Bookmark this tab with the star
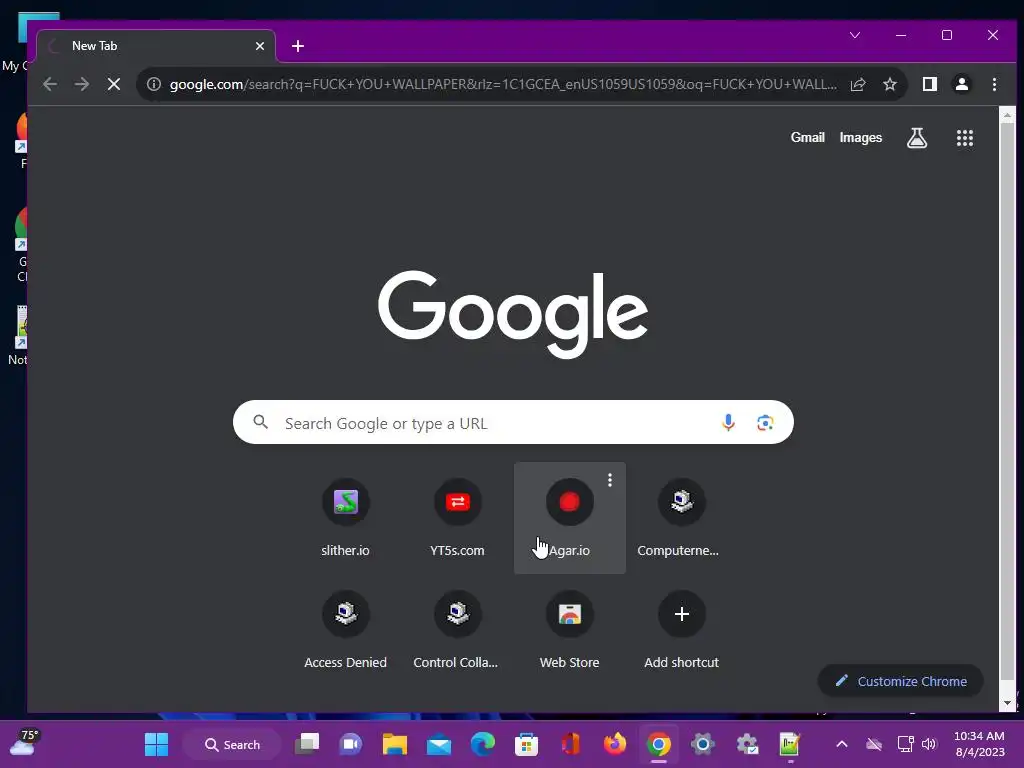Screen dimensions: 1024x768 [889, 84]
